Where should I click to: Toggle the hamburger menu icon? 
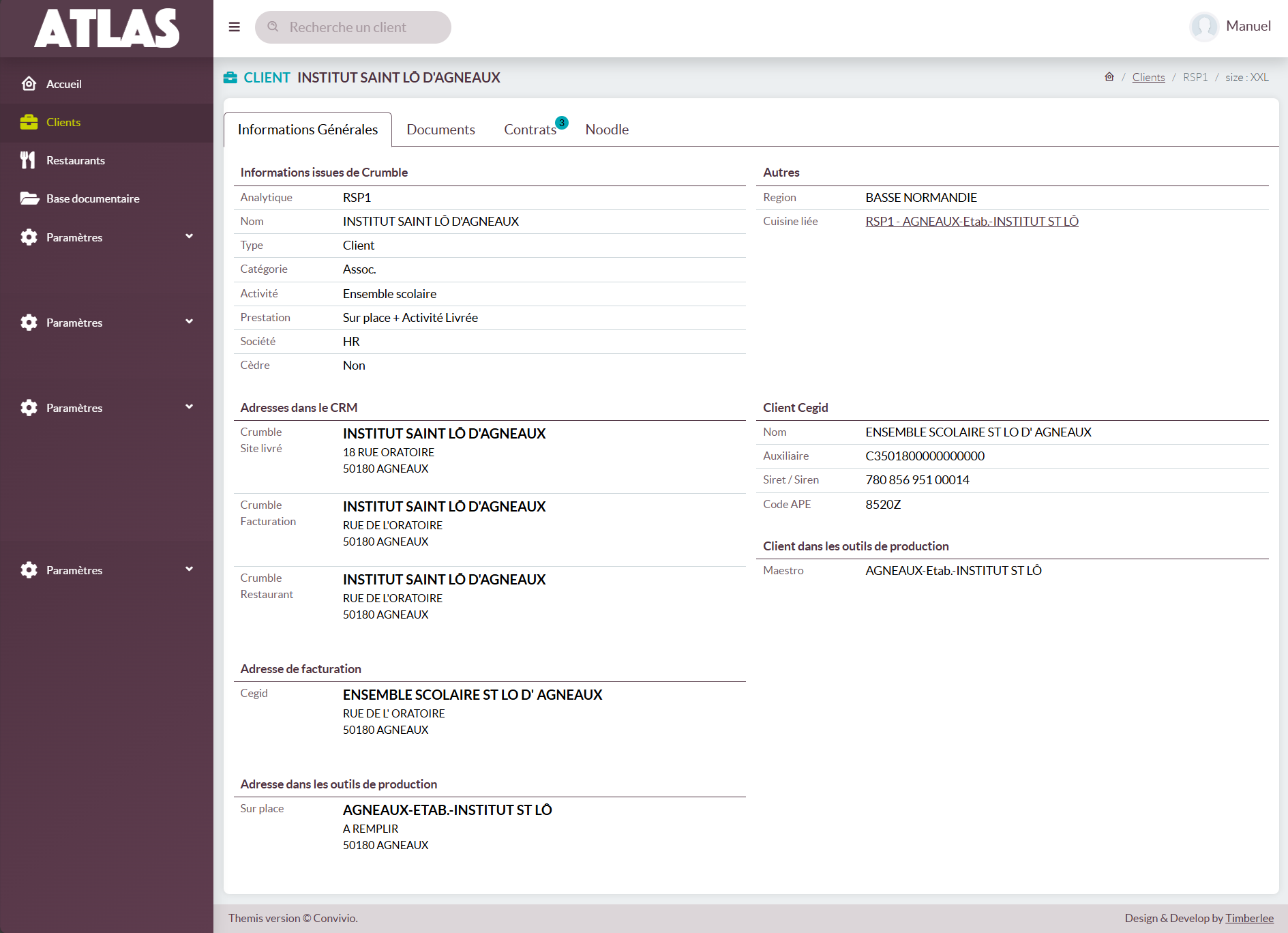[x=235, y=27]
